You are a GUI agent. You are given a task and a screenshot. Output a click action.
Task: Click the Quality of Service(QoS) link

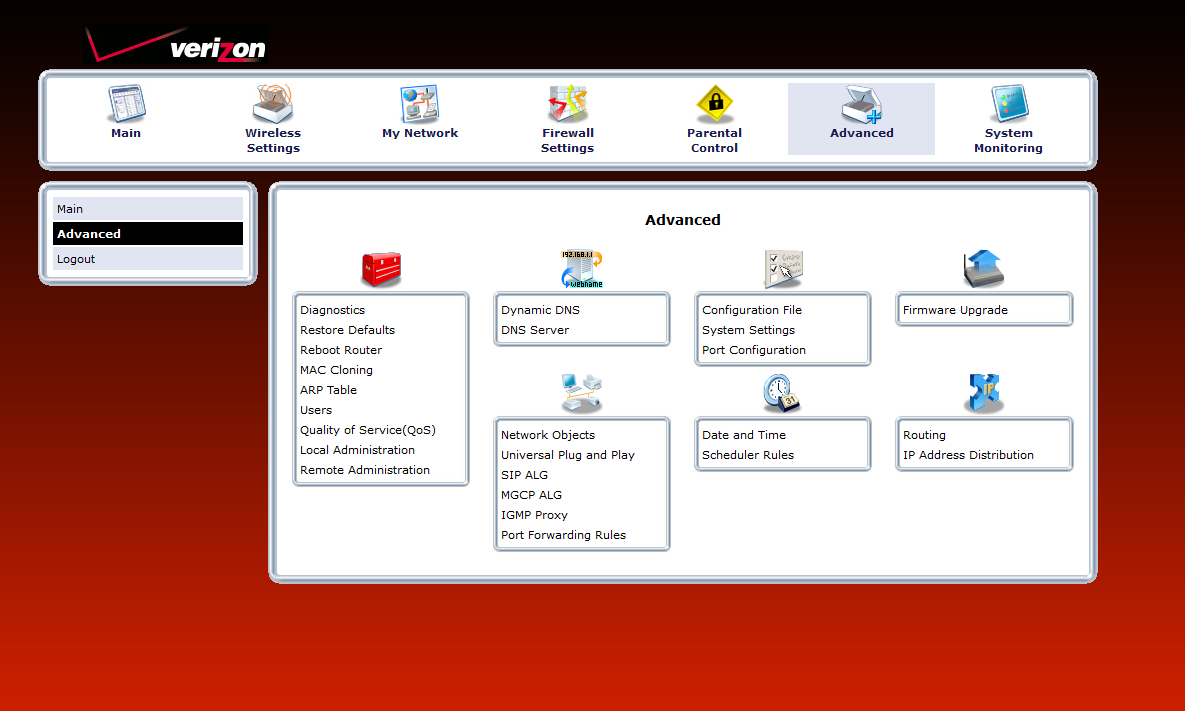coord(368,430)
